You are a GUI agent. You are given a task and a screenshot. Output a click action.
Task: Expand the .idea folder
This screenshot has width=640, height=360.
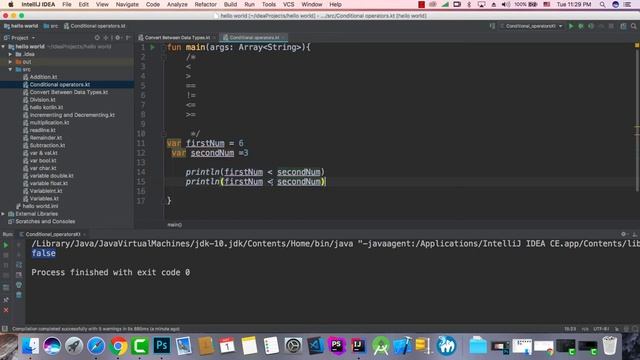[11, 54]
